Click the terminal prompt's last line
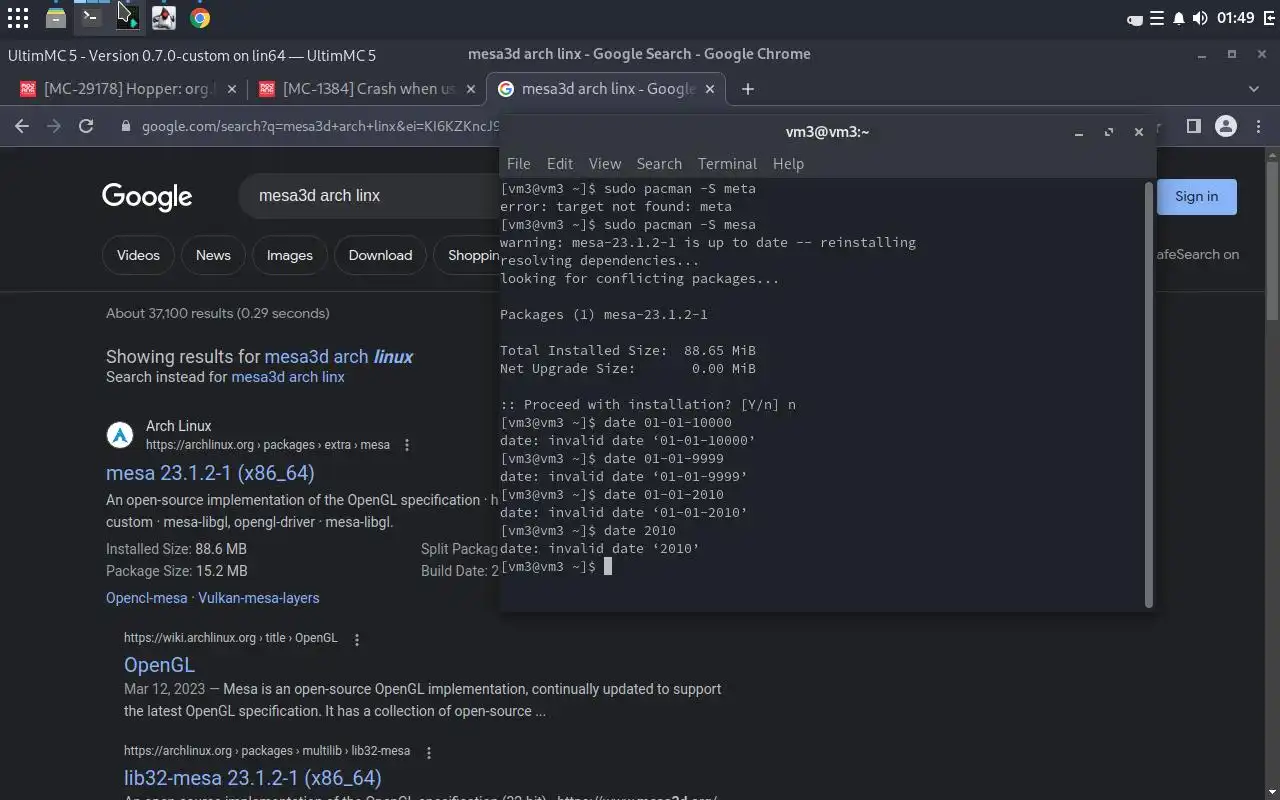 point(556,567)
